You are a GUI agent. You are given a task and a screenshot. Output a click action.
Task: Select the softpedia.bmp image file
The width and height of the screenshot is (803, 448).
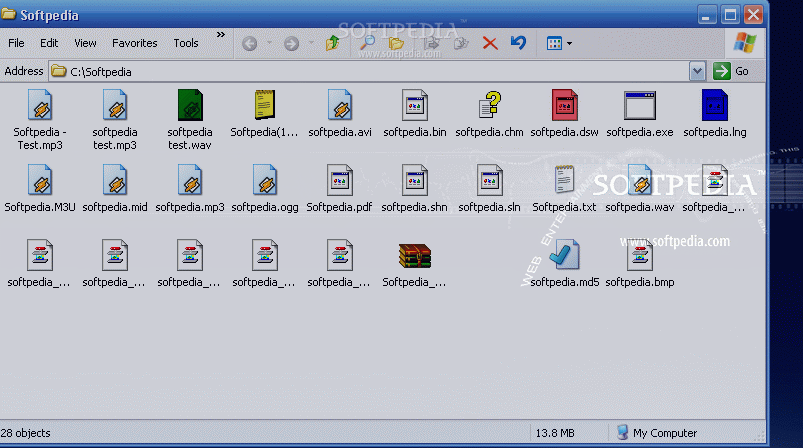point(640,264)
